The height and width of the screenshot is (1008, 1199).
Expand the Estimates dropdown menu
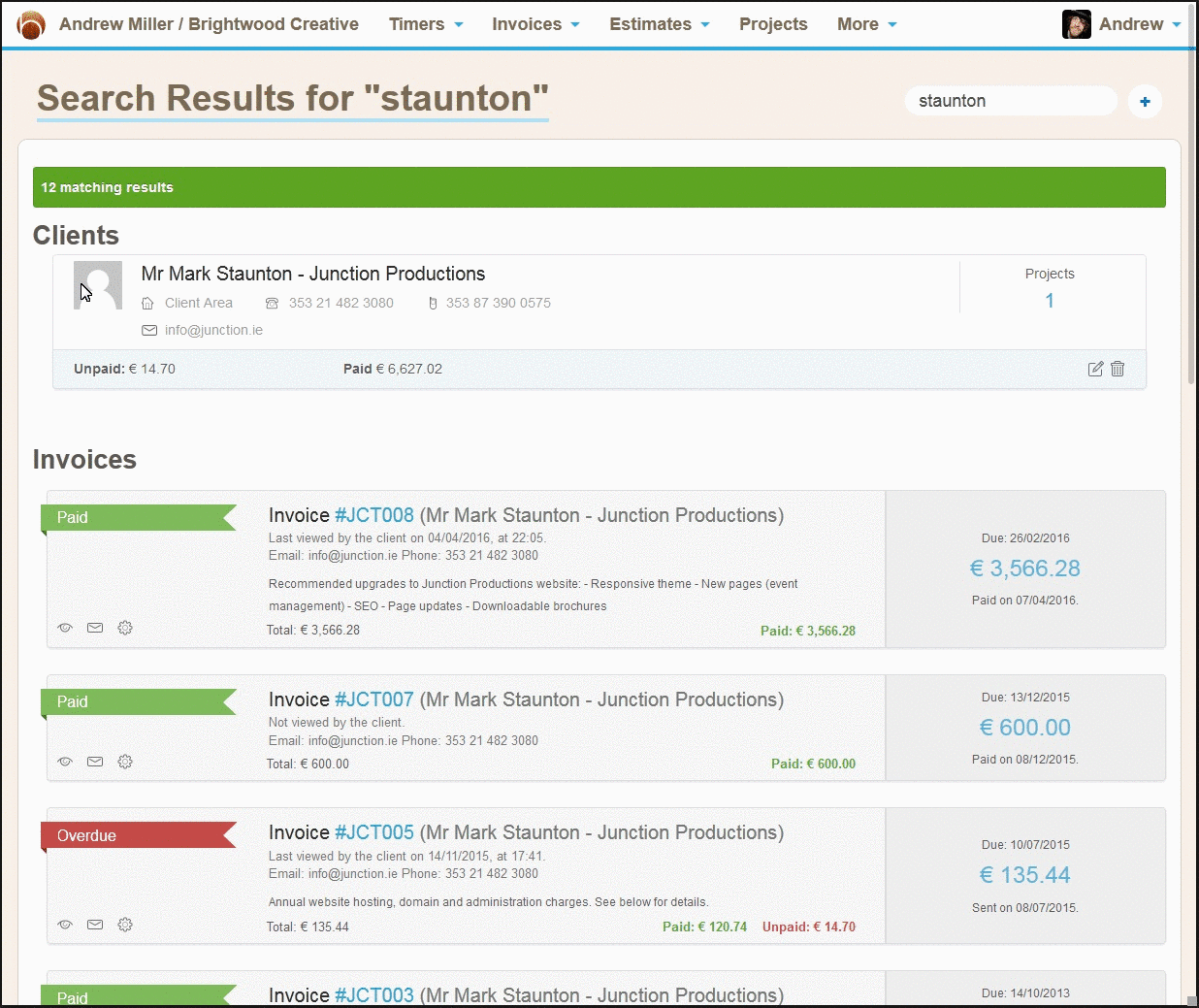pyautogui.click(x=660, y=24)
